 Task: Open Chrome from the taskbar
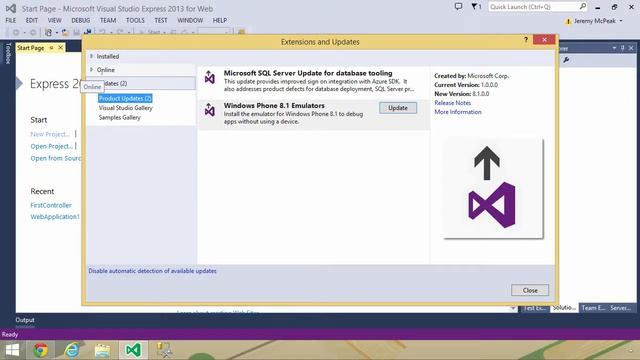pyautogui.click(x=40, y=350)
